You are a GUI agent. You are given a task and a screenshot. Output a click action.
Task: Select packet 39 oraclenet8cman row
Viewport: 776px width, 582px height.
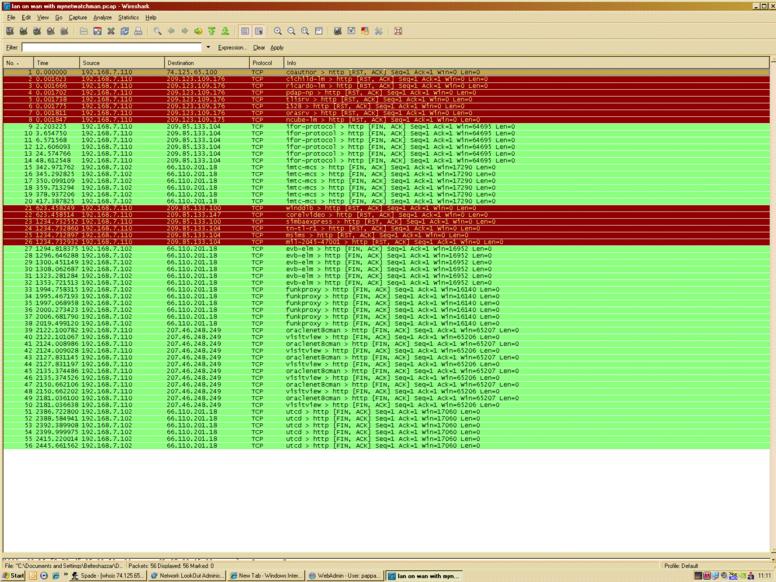click(x=387, y=330)
